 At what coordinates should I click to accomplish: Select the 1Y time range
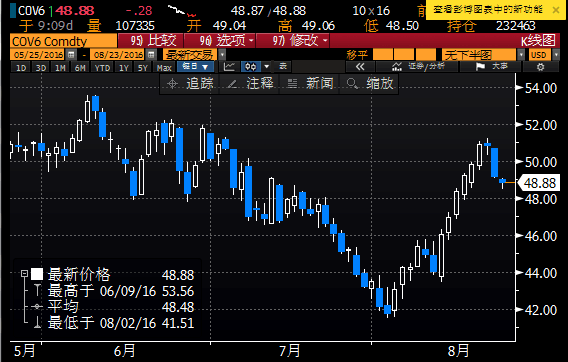coord(124,67)
